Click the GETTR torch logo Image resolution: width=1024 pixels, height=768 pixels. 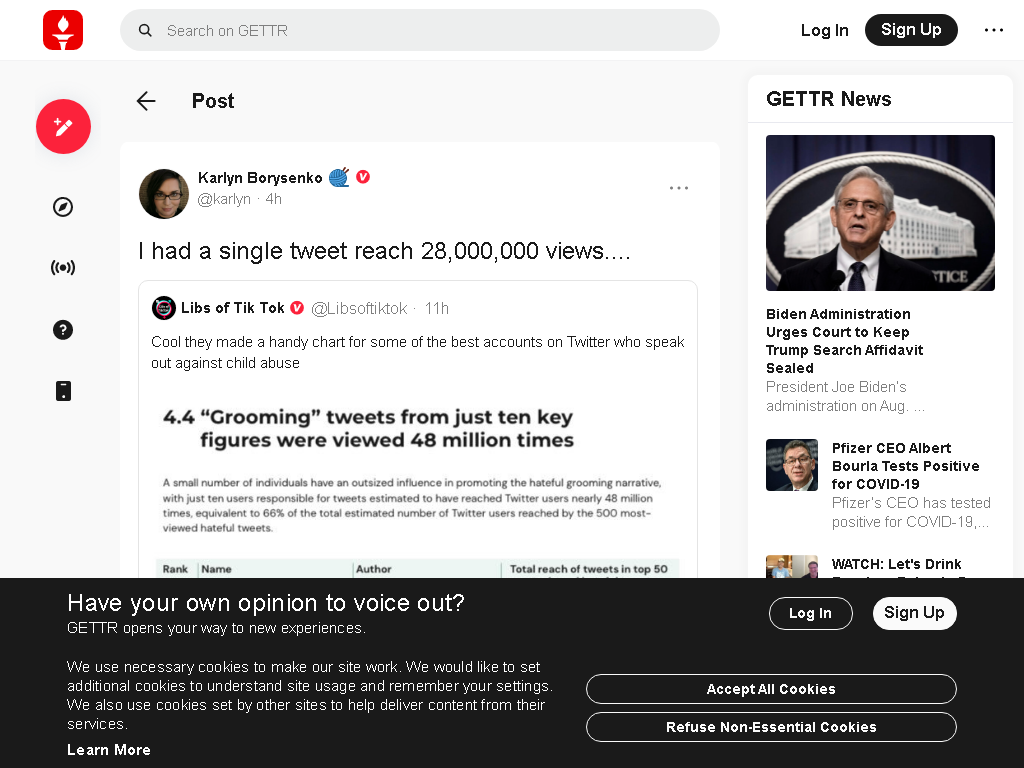[63, 30]
